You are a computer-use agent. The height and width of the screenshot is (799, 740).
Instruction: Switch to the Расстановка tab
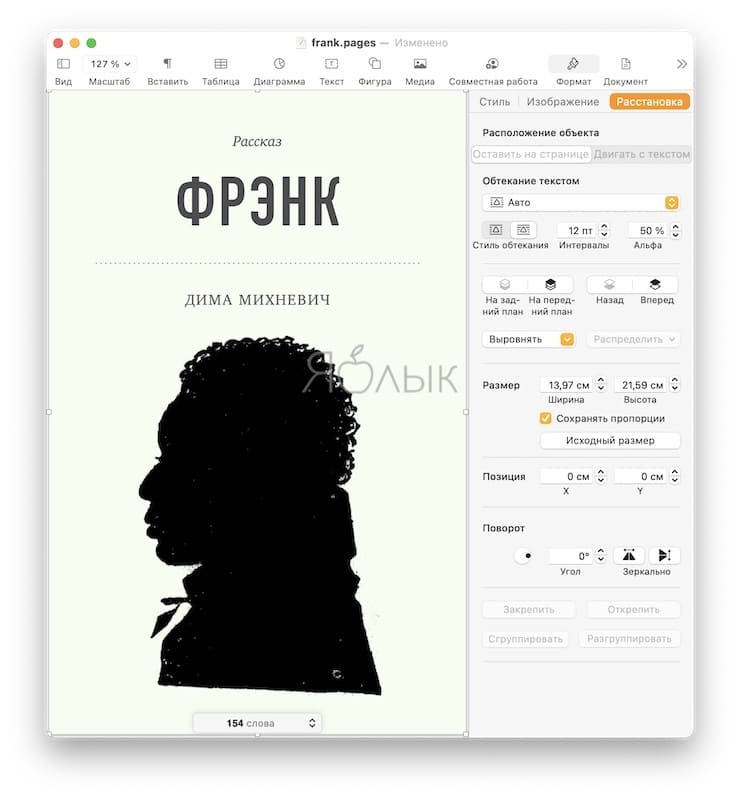[x=649, y=101]
